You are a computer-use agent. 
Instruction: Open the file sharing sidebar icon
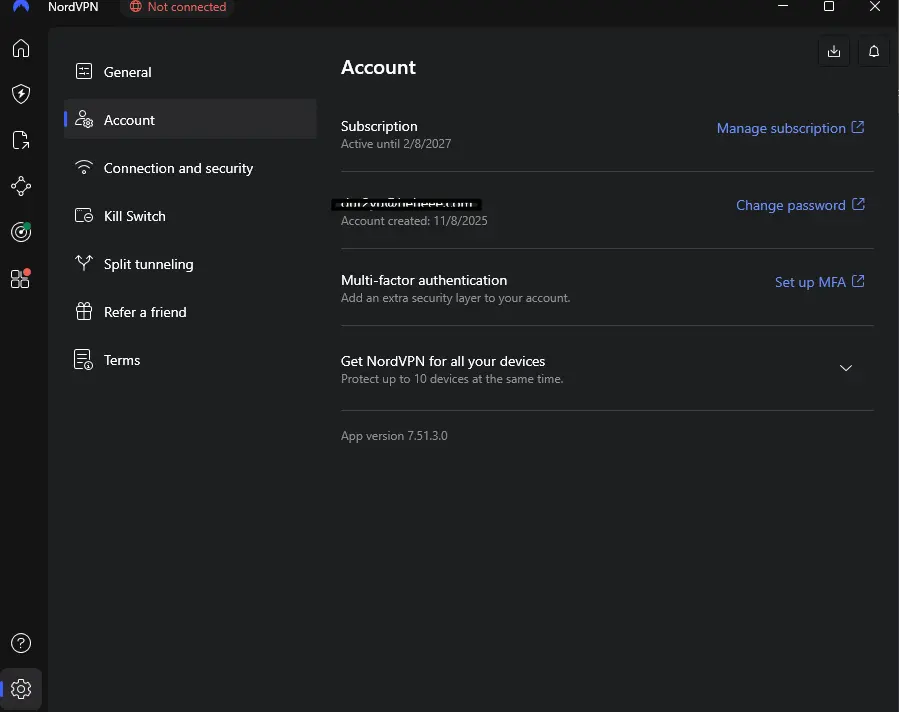(x=21, y=140)
